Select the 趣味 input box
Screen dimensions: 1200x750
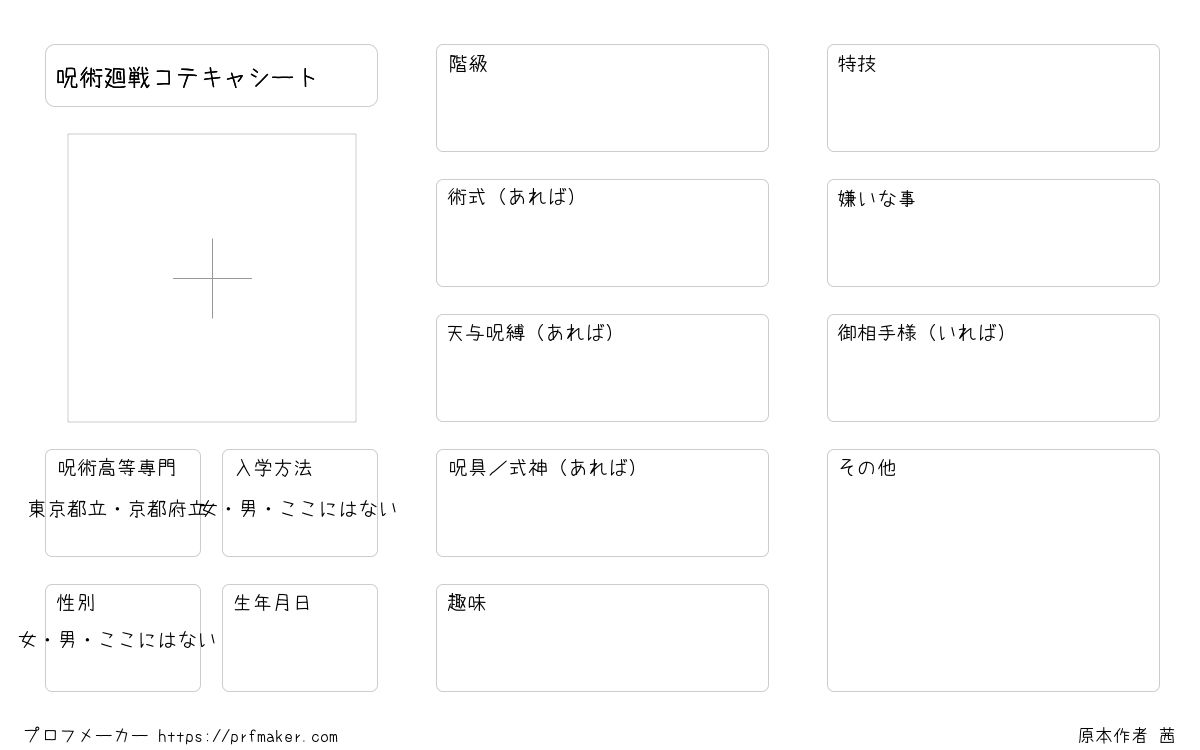[602, 638]
